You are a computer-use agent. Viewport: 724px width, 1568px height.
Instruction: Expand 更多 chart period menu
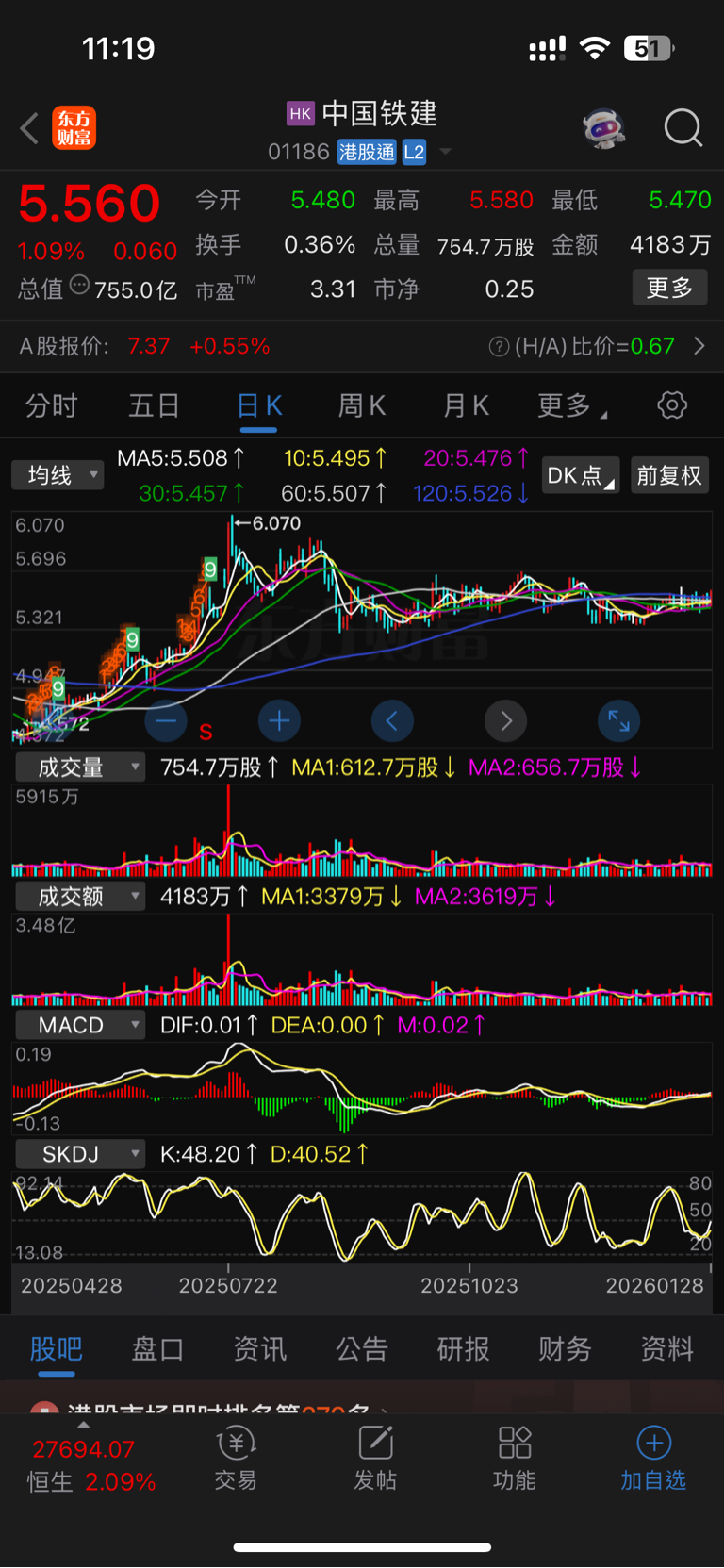click(572, 405)
